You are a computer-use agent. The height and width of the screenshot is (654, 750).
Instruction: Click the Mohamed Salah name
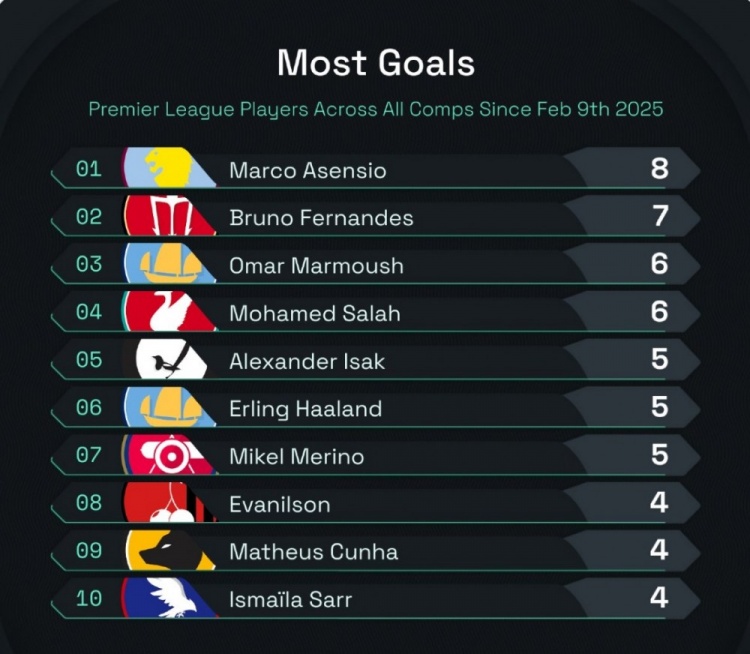coord(314,313)
